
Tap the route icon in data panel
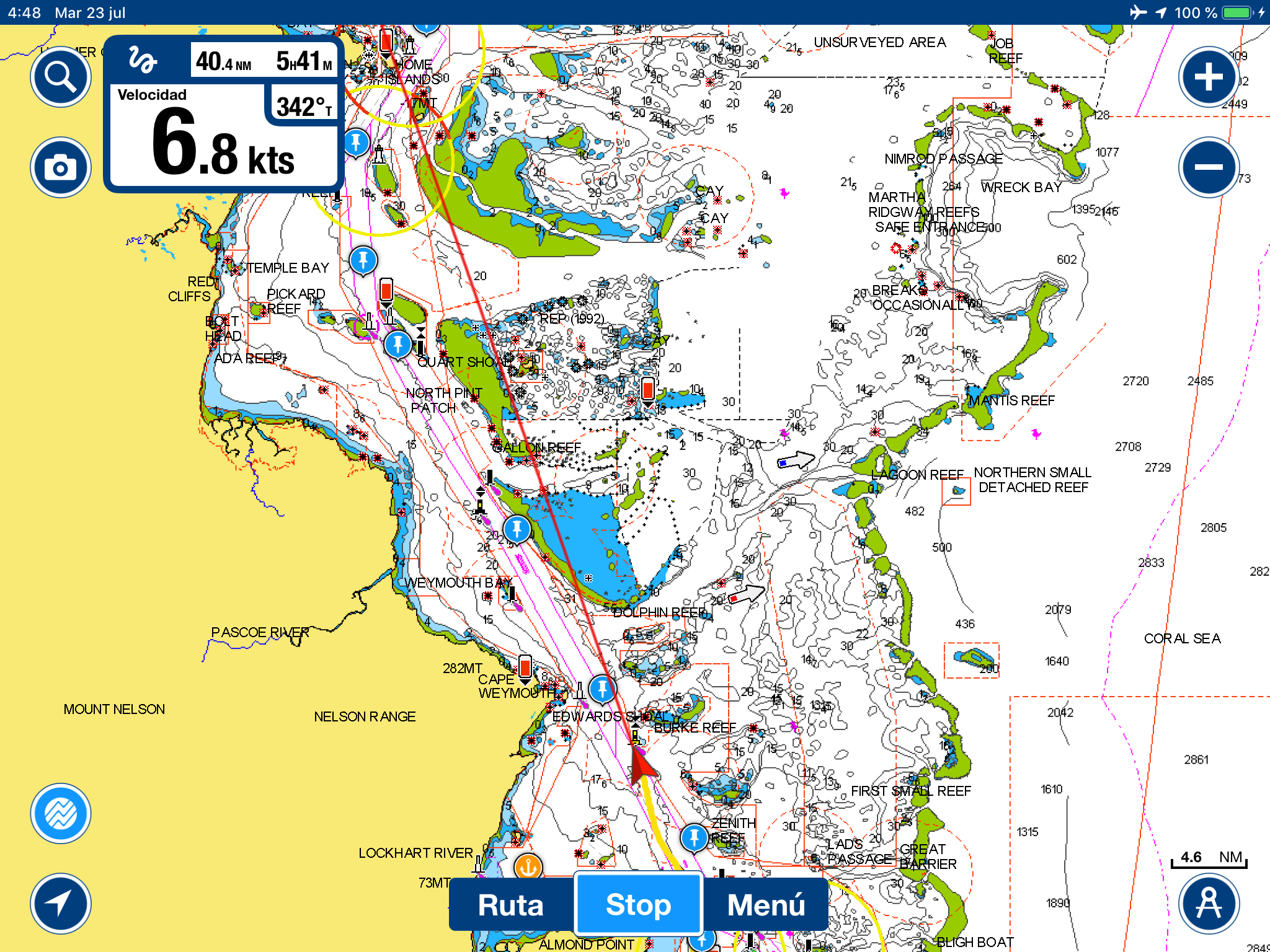click(142, 60)
